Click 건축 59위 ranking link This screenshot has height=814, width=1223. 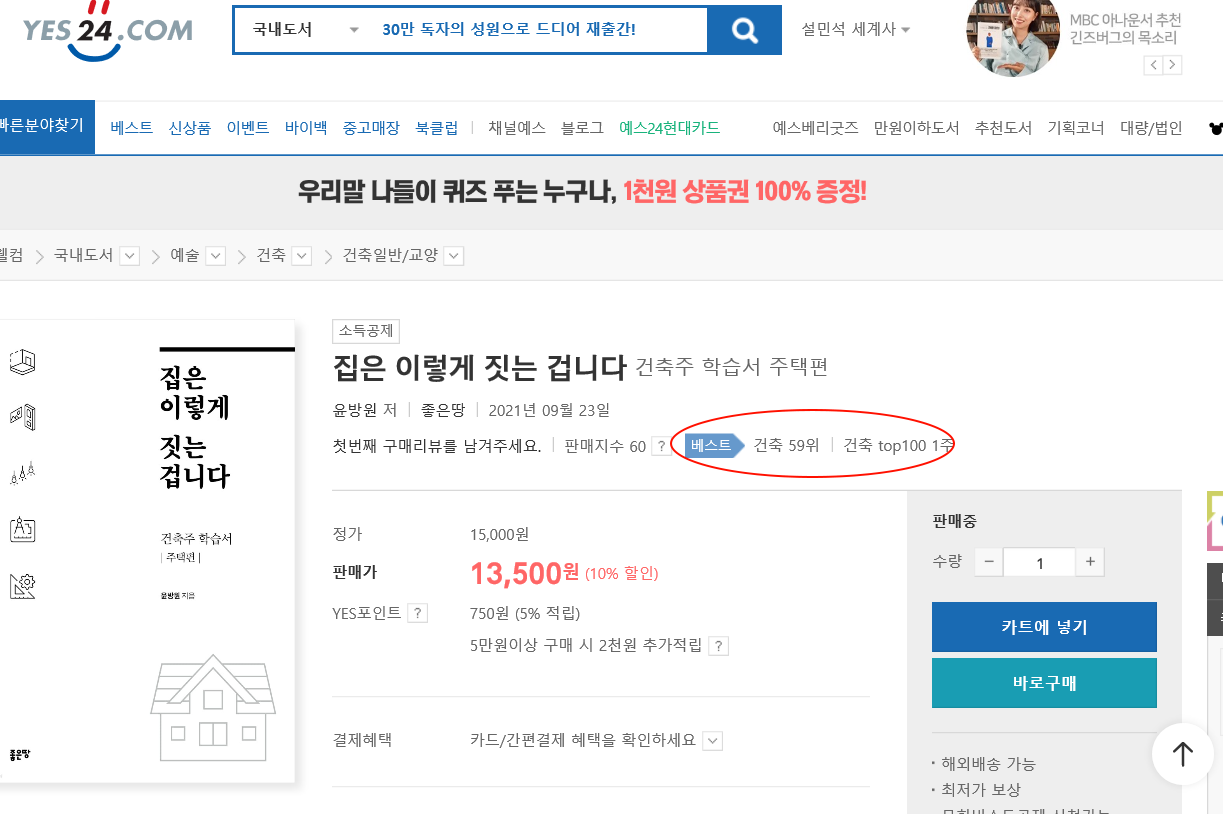pos(786,445)
